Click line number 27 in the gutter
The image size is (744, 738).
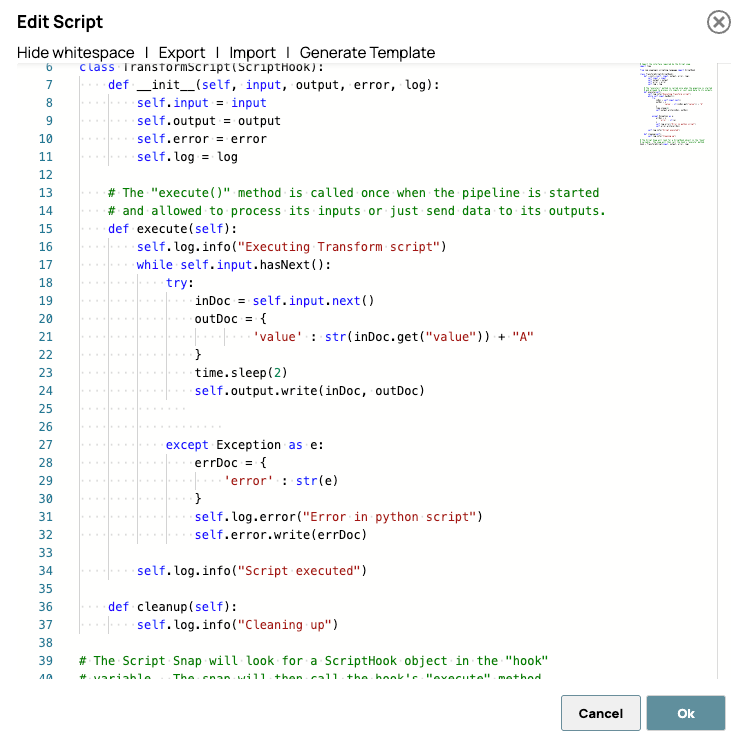pyautogui.click(x=45, y=445)
